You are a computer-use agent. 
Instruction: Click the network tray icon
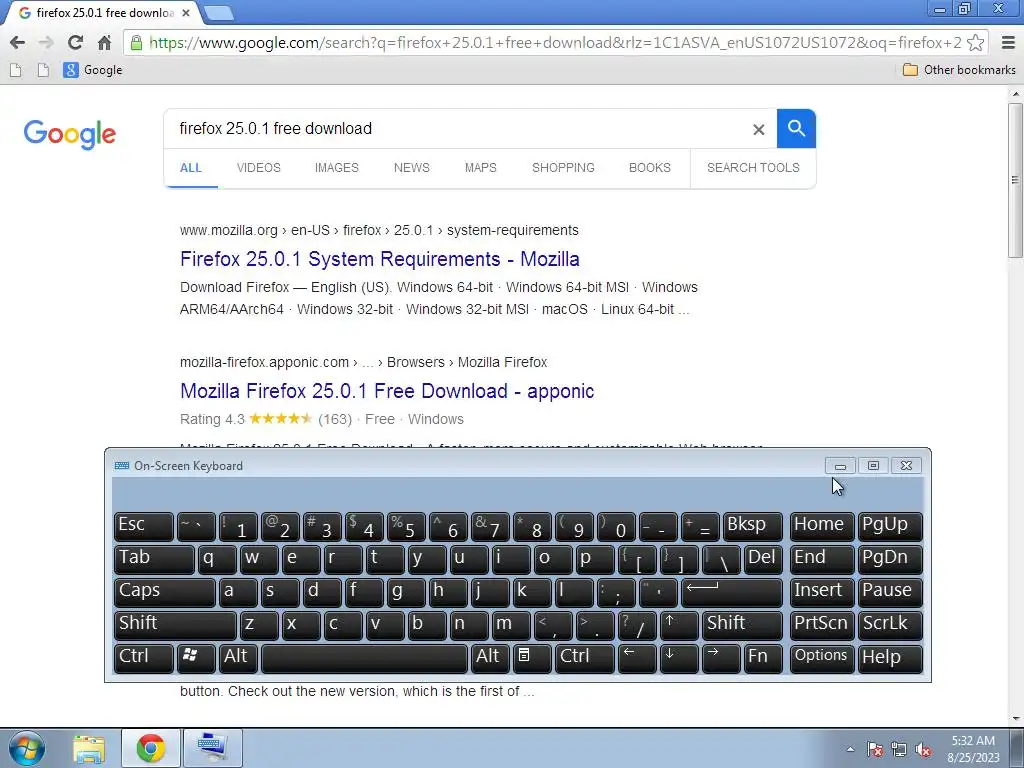pyautogui.click(x=899, y=749)
